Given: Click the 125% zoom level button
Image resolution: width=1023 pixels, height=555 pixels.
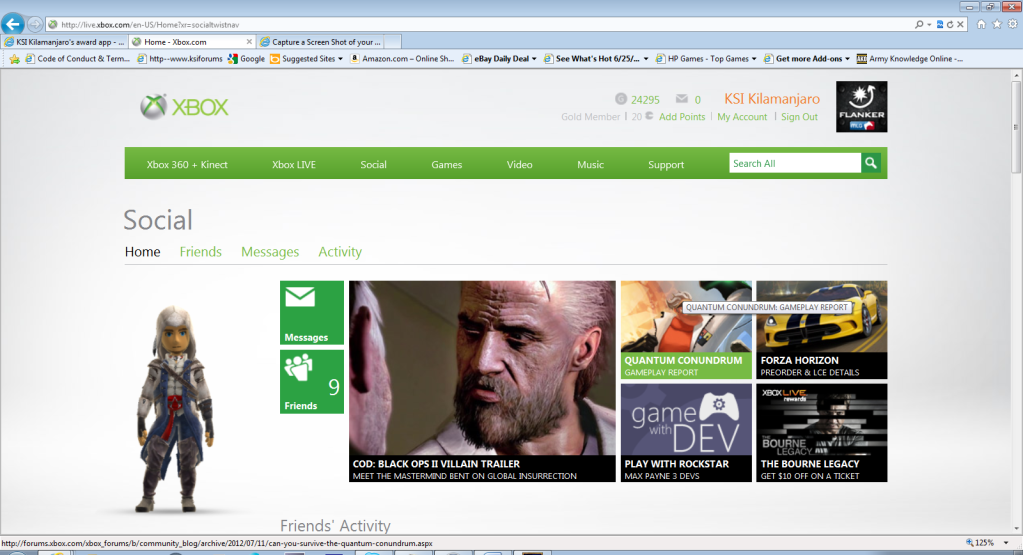Looking at the screenshot, I should point(980,543).
